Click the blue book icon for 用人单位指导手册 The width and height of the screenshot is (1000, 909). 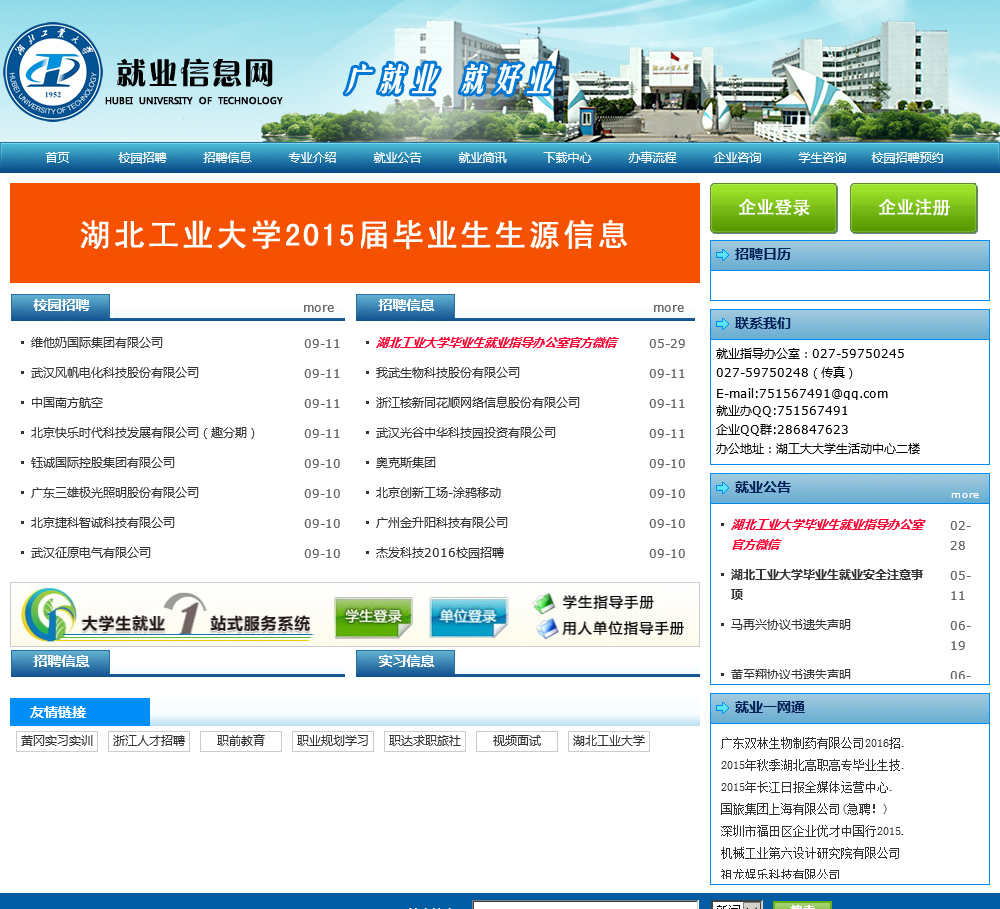pyautogui.click(x=547, y=629)
